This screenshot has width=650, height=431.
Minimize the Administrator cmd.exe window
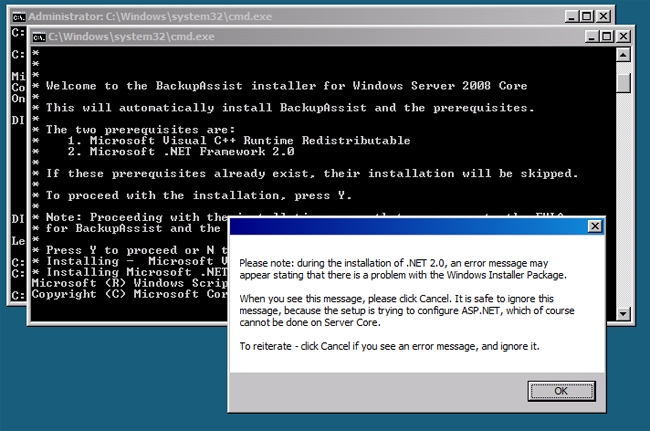point(572,17)
